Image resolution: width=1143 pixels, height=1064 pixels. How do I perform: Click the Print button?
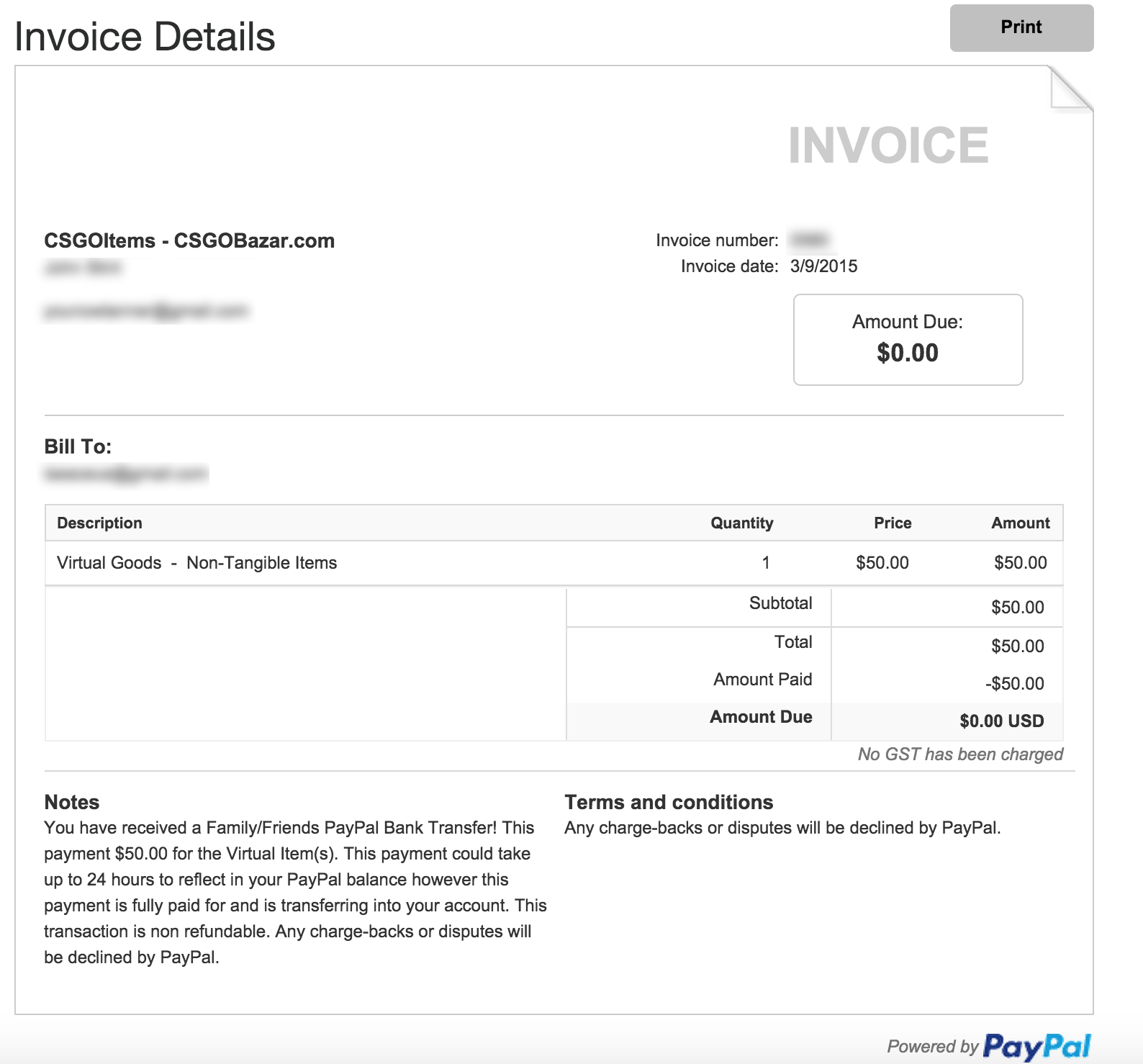click(x=1021, y=28)
